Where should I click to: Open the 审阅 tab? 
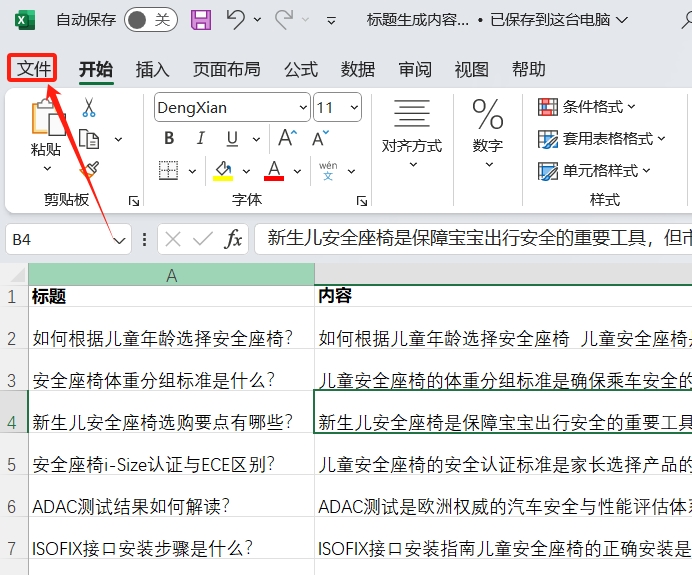point(415,69)
